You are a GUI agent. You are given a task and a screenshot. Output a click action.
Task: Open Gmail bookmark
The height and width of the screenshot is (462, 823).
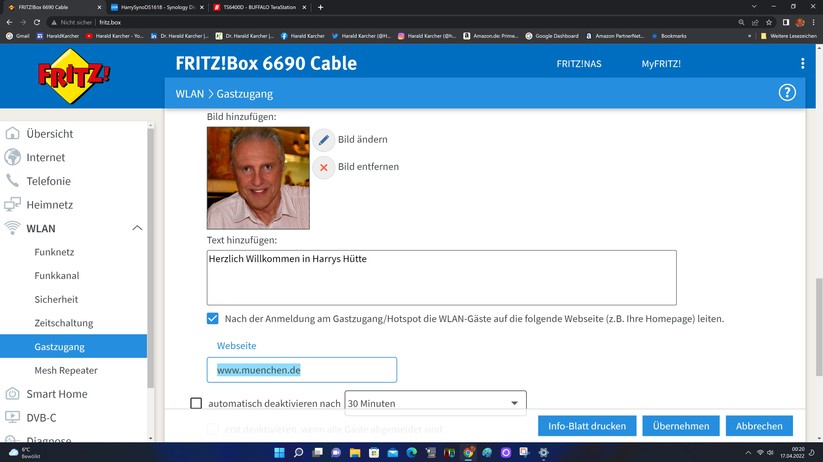click(18, 36)
